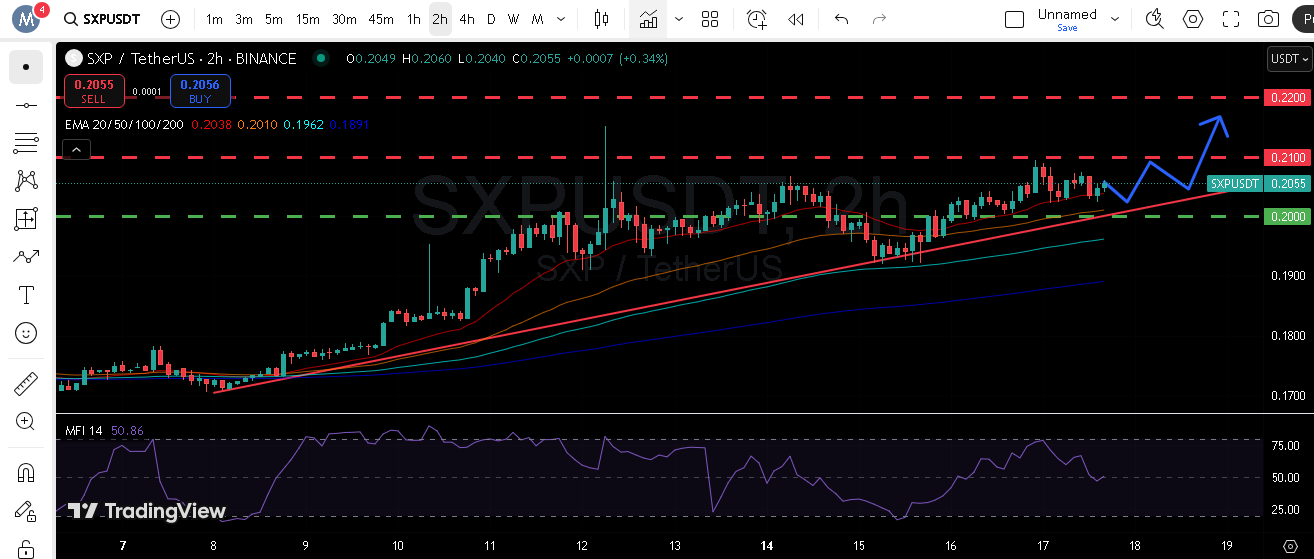Add a compare symbol with the plus icon
The width and height of the screenshot is (1314, 559).
pyautogui.click(x=171, y=19)
